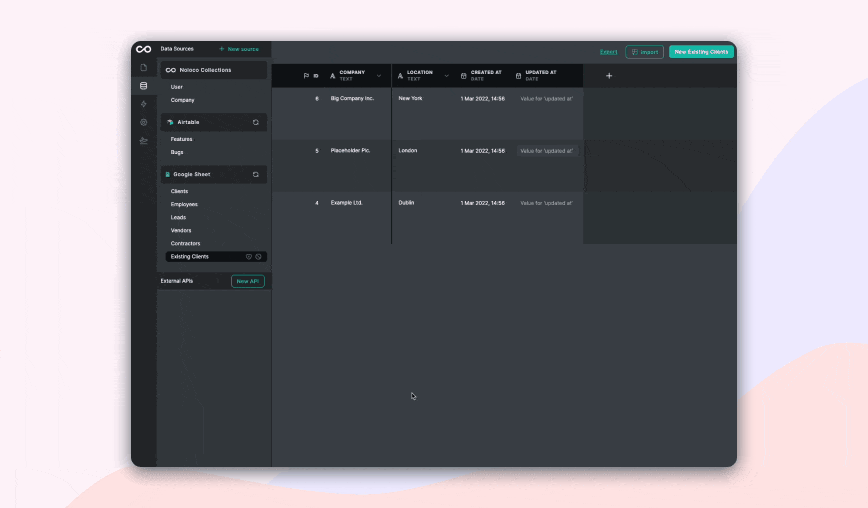Click the Noloco infinity logo
This screenshot has height=508, width=868.
coord(143,49)
